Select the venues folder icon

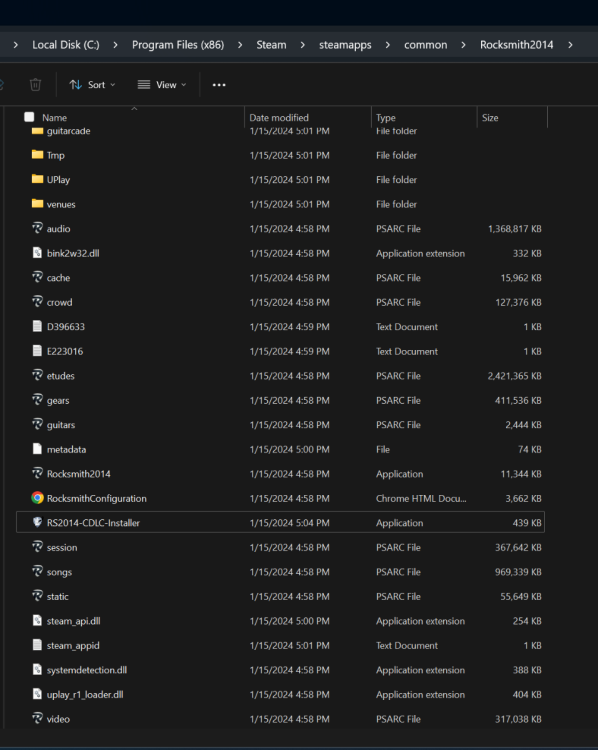[x=37, y=203]
